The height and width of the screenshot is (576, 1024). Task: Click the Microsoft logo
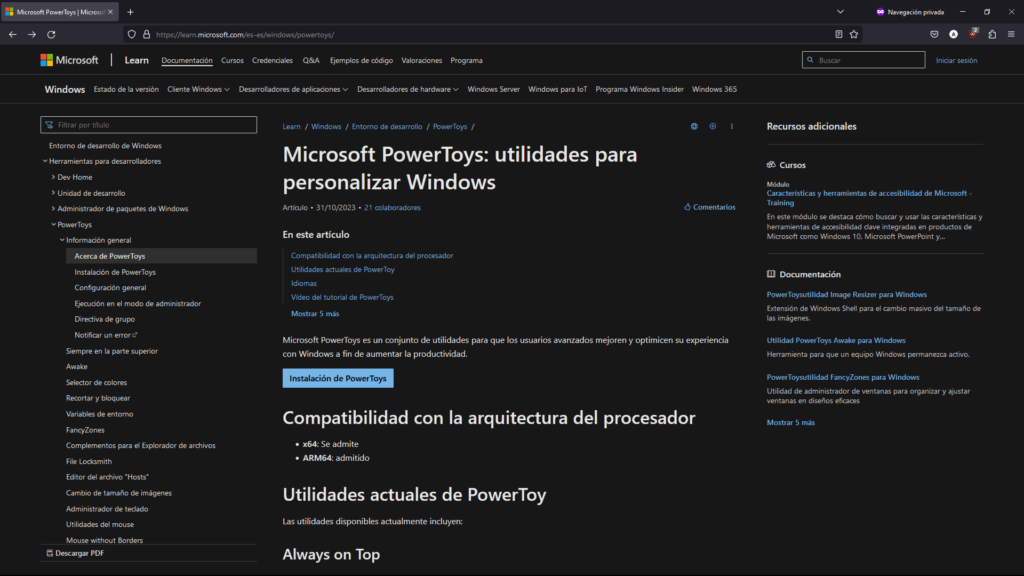pyautogui.click(x=69, y=60)
